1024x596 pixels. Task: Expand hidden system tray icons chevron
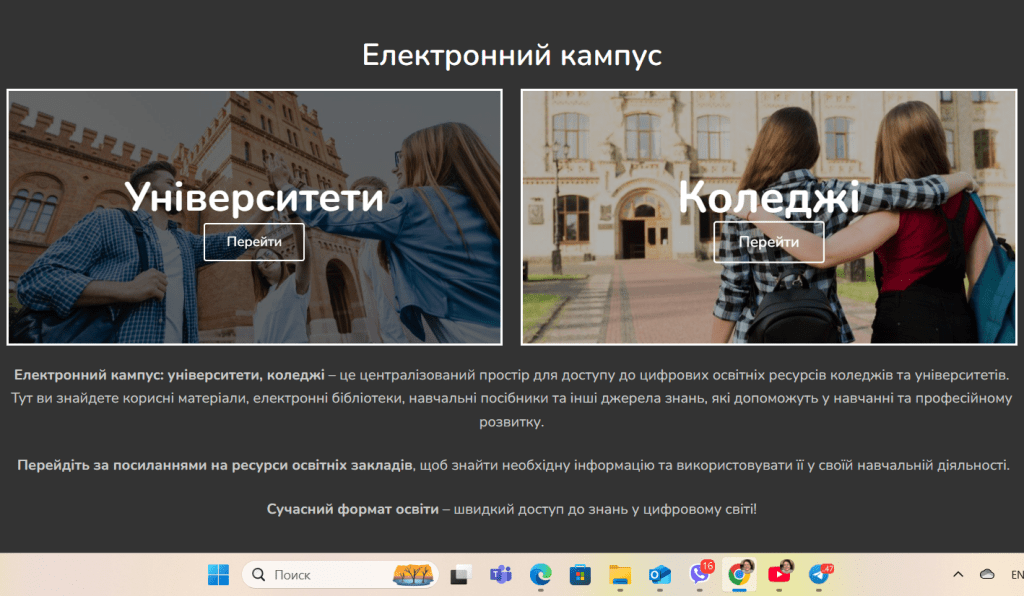pyautogui.click(x=958, y=575)
